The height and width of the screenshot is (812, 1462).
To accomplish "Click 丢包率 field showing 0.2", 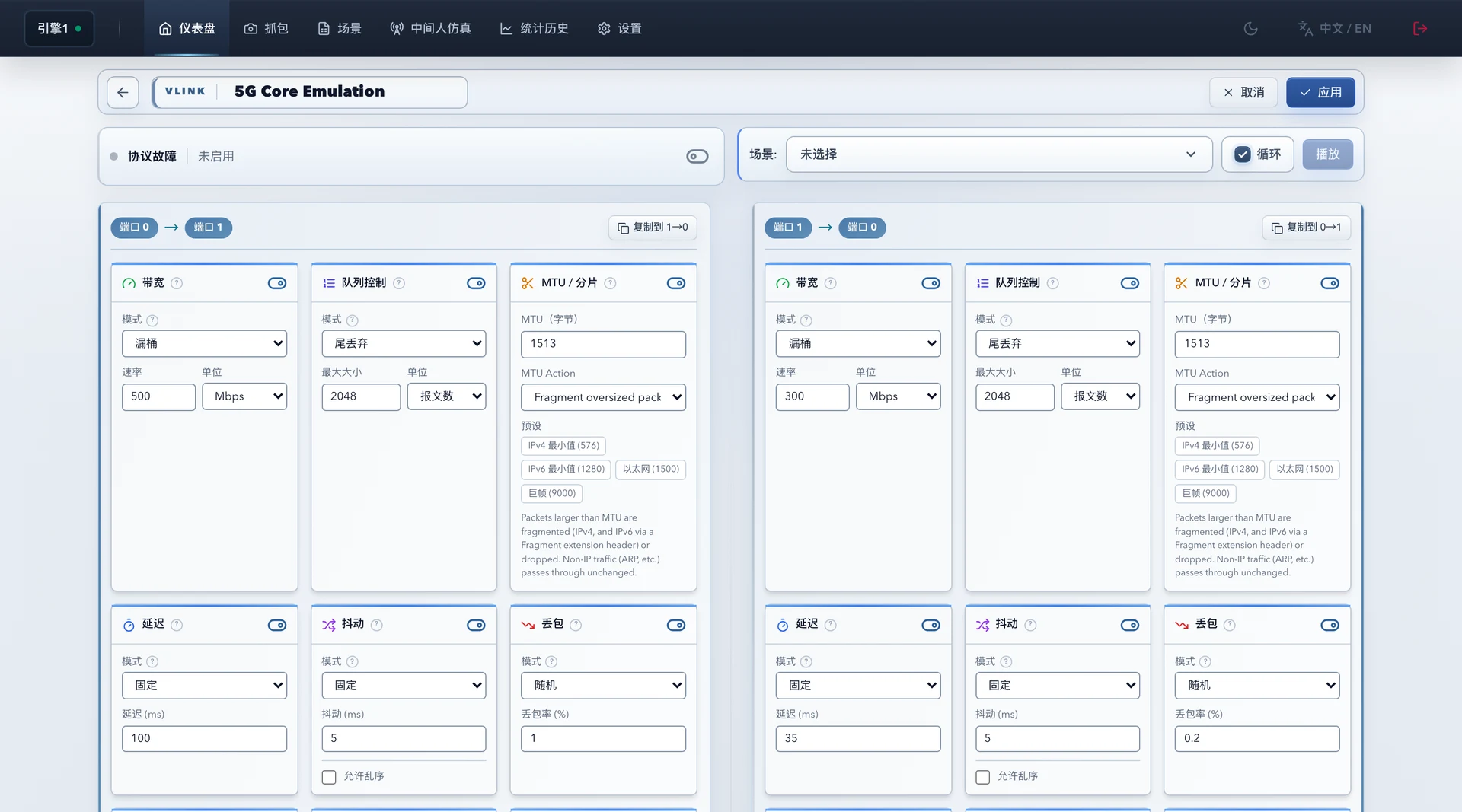I will [x=1257, y=738].
